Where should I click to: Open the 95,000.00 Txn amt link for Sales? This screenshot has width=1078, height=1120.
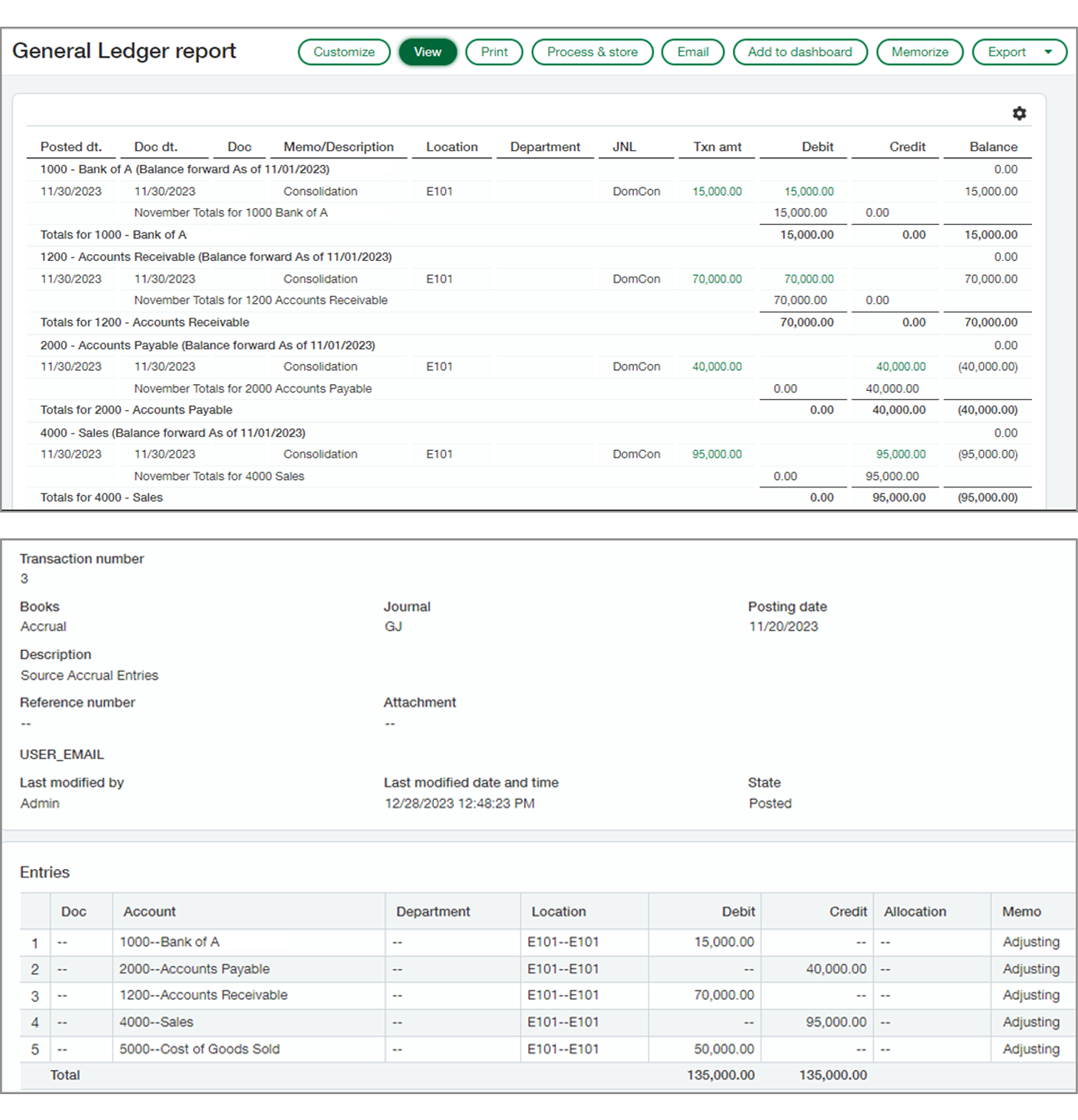tap(716, 454)
